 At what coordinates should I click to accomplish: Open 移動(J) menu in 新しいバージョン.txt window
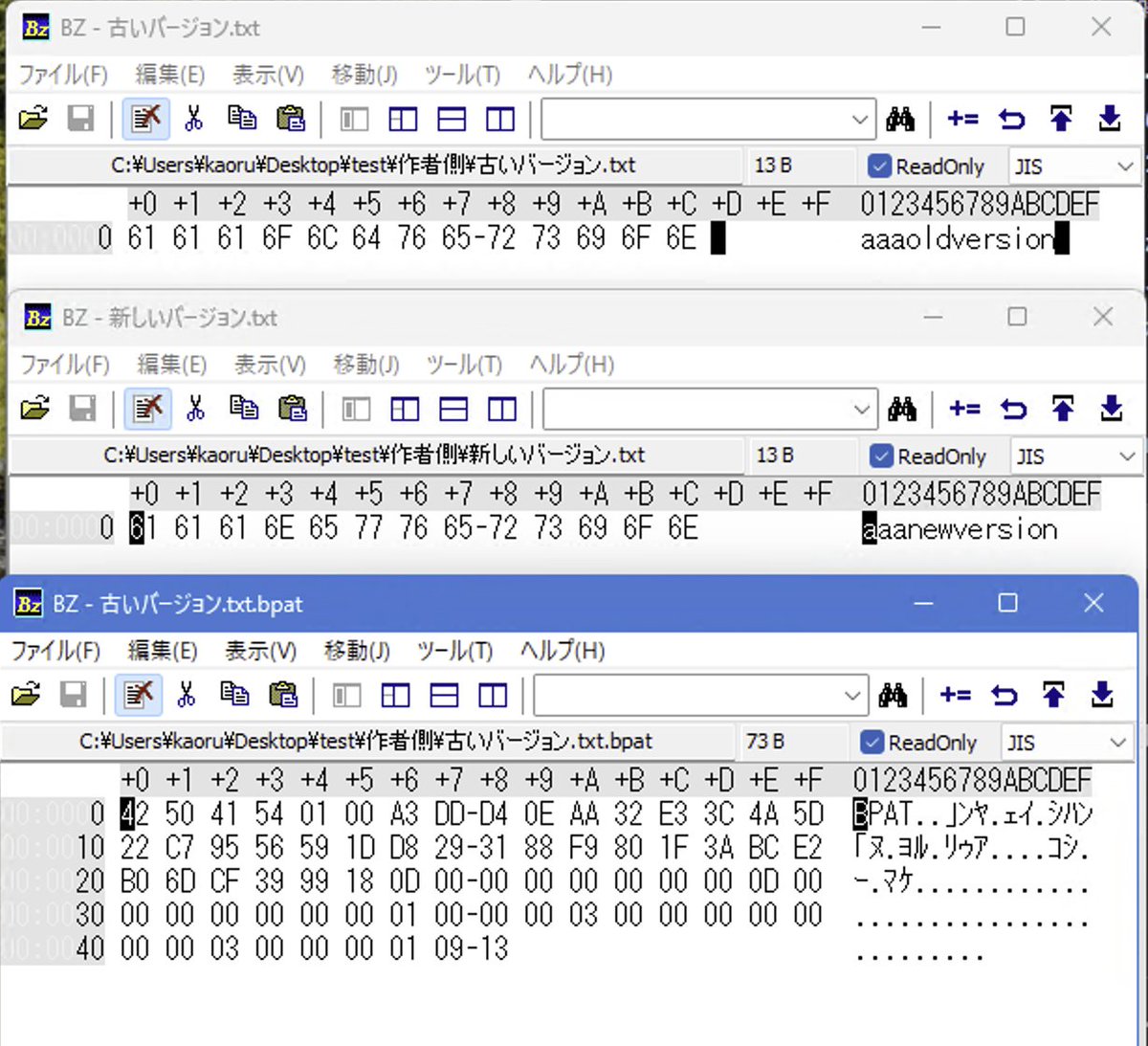(x=366, y=365)
